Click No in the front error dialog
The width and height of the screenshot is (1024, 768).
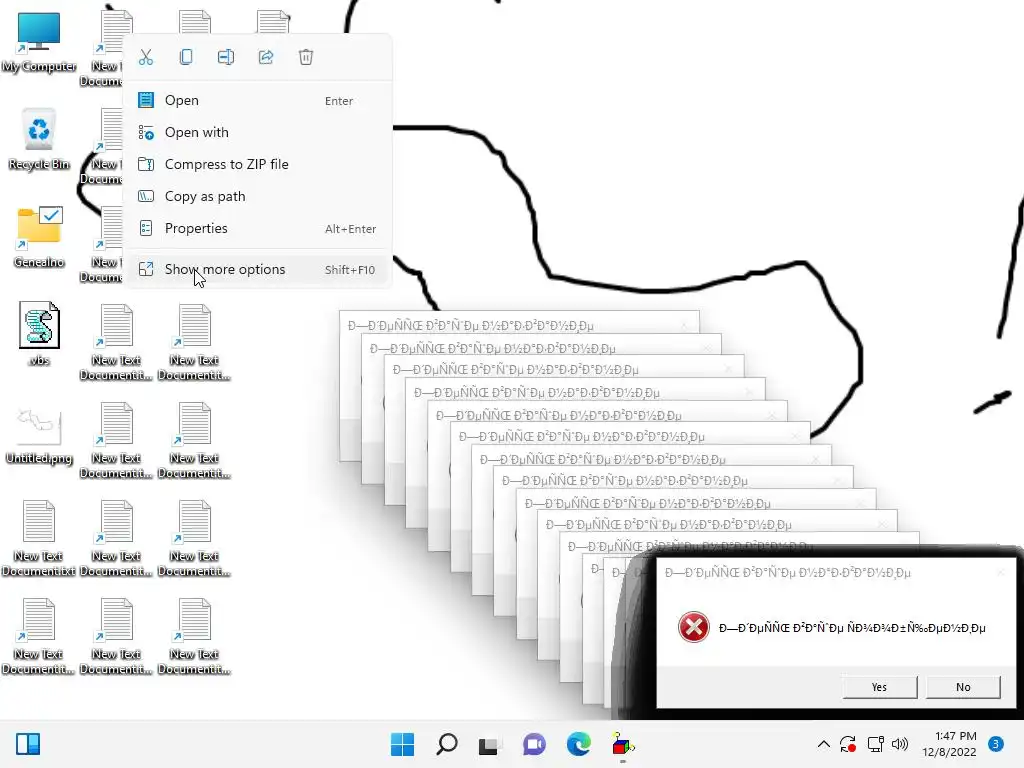pyautogui.click(x=963, y=687)
